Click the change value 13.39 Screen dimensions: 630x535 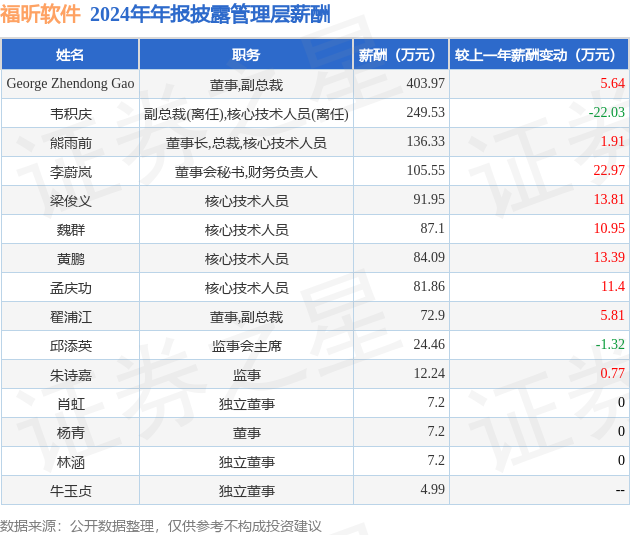609,257
